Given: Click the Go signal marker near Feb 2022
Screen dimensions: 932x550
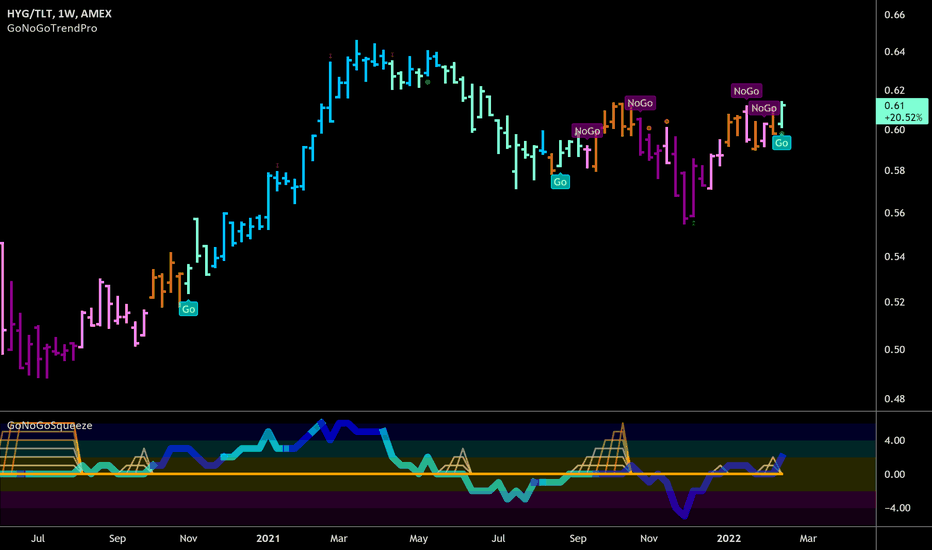Looking at the screenshot, I should (782, 143).
